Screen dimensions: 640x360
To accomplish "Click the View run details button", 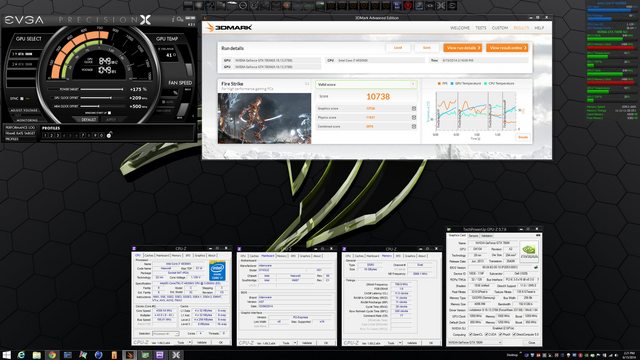I will 462,48.
